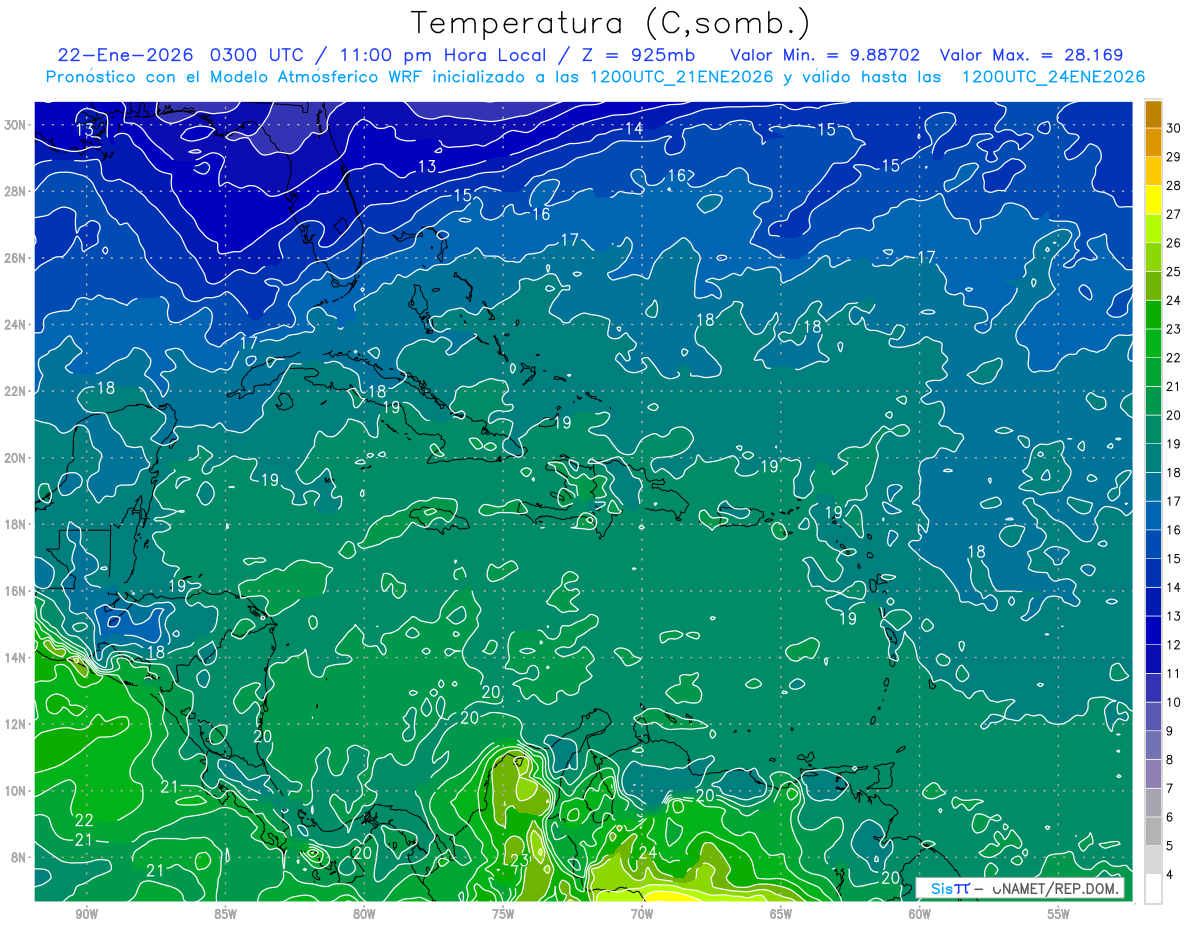
Task: Click the 75W longitude axis label
Action: (503, 914)
